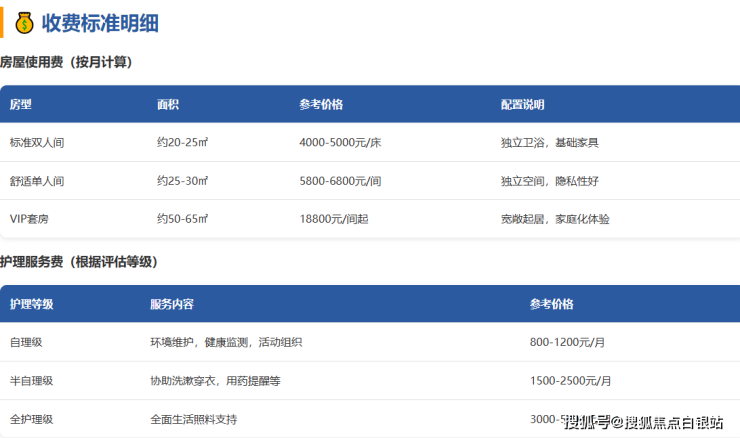
Task: Select the 标准双人间 row label
Action: click(37, 143)
